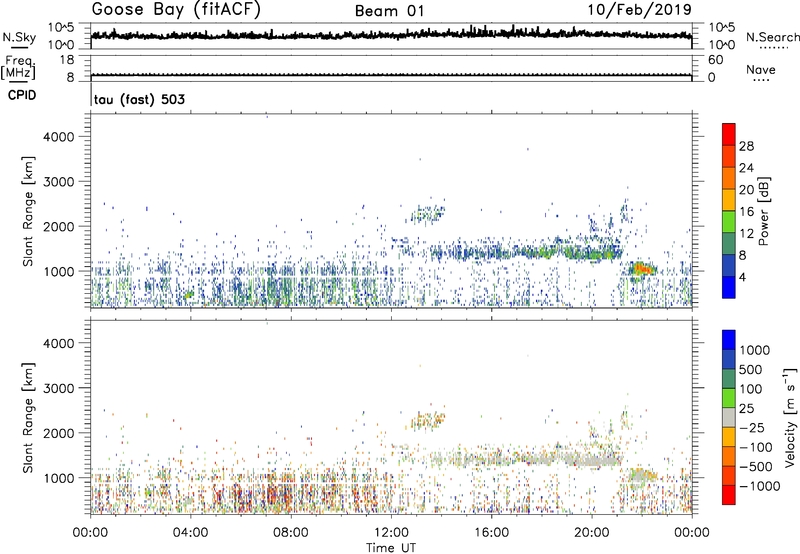The height and width of the screenshot is (554, 800).
Task: Click the '-1000' velocity colorbar value
Action: (x=760, y=486)
